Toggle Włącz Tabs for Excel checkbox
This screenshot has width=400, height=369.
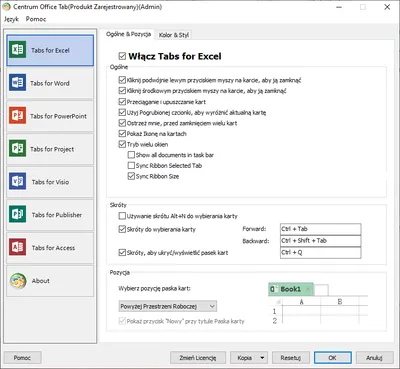(122, 56)
